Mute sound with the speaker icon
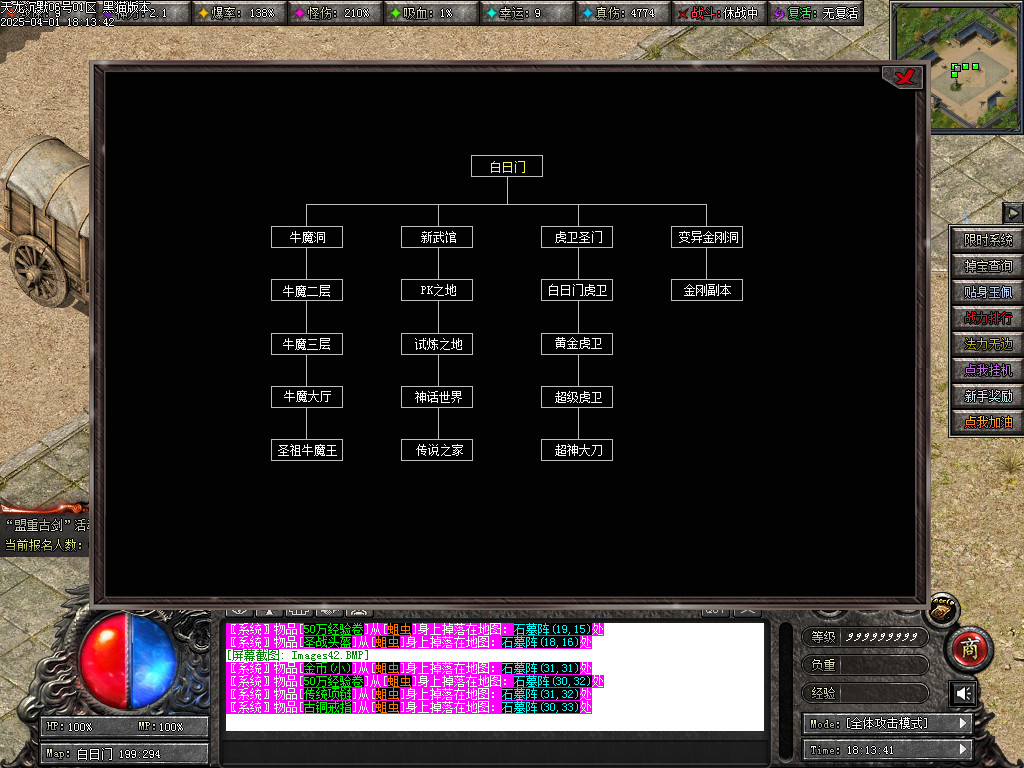The height and width of the screenshot is (768, 1024). 963,693
